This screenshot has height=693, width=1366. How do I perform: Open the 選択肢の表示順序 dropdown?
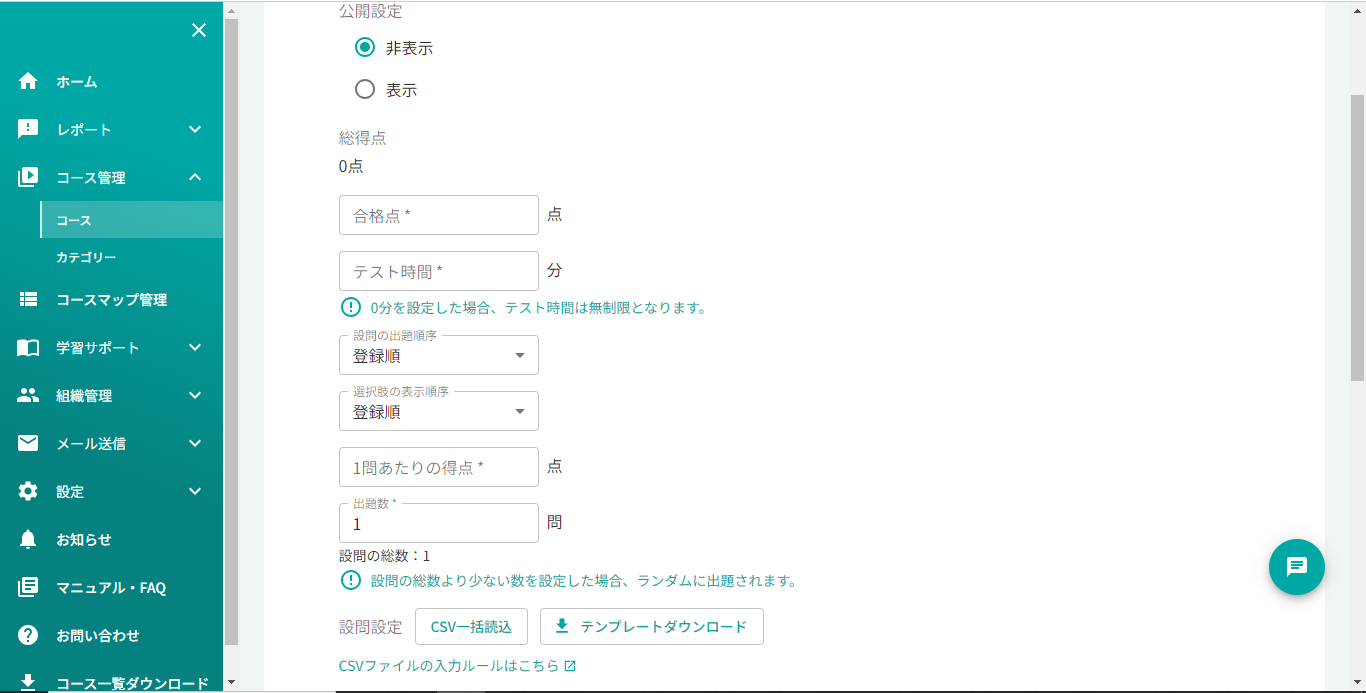[x=439, y=411]
